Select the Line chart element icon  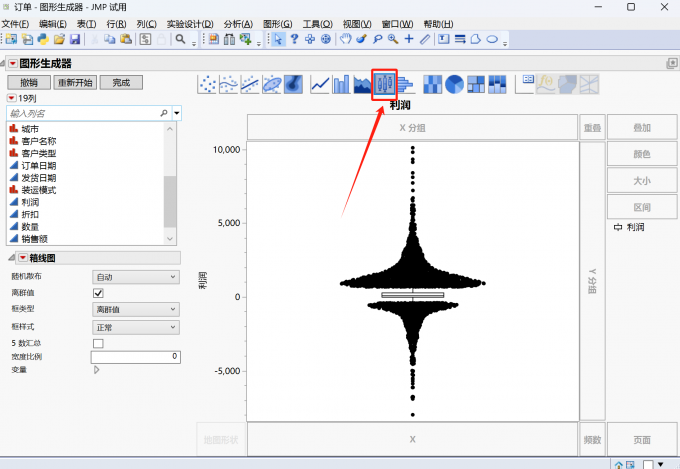(x=320, y=84)
